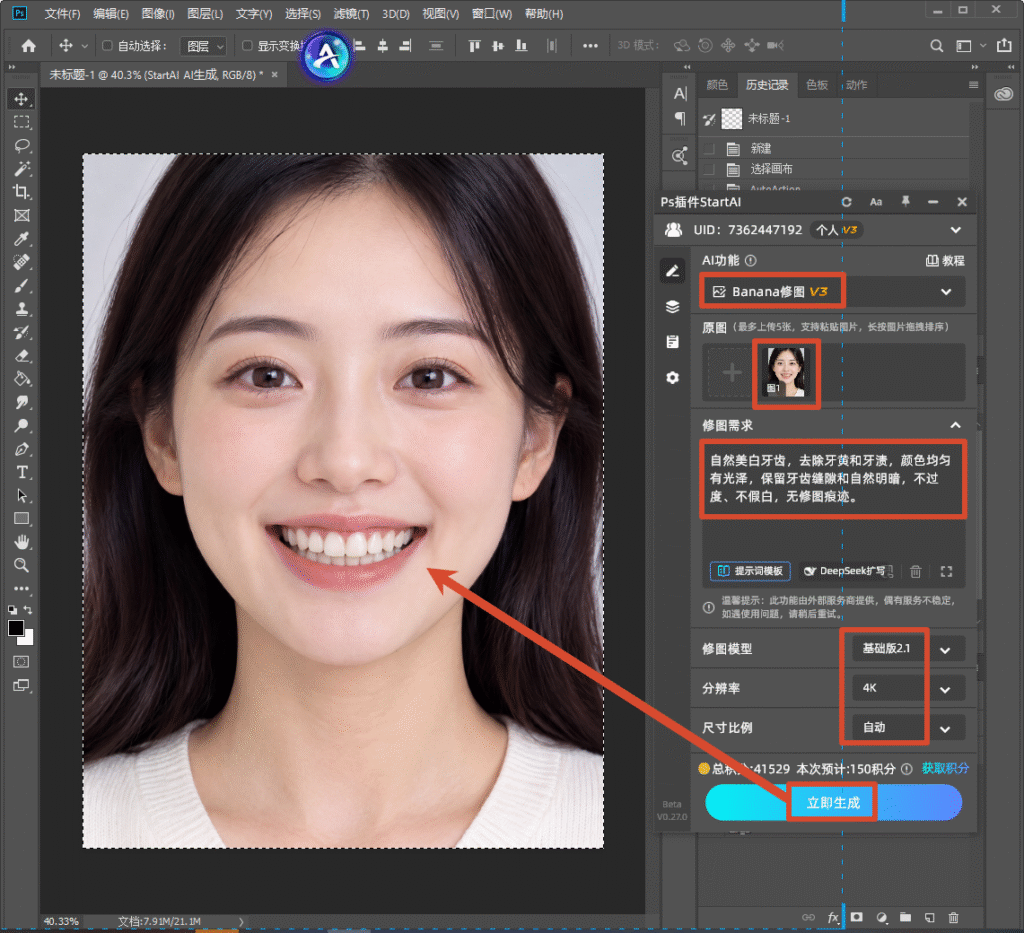Select the Rectangle shape tool

[x=22, y=519]
